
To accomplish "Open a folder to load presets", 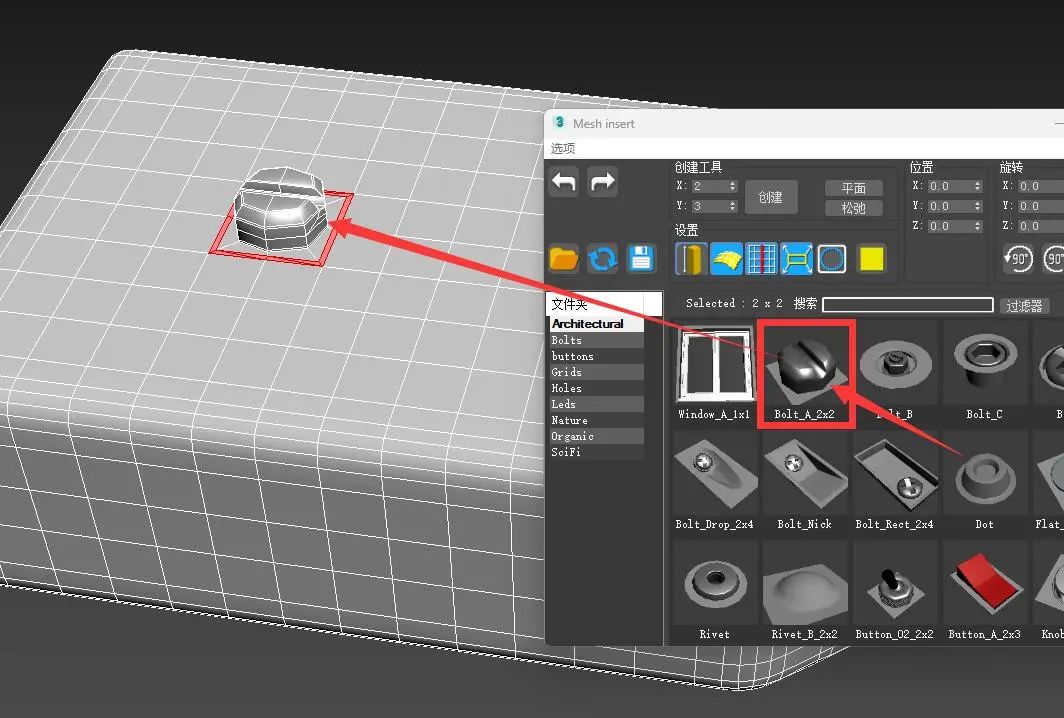I will [x=563, y=258].
